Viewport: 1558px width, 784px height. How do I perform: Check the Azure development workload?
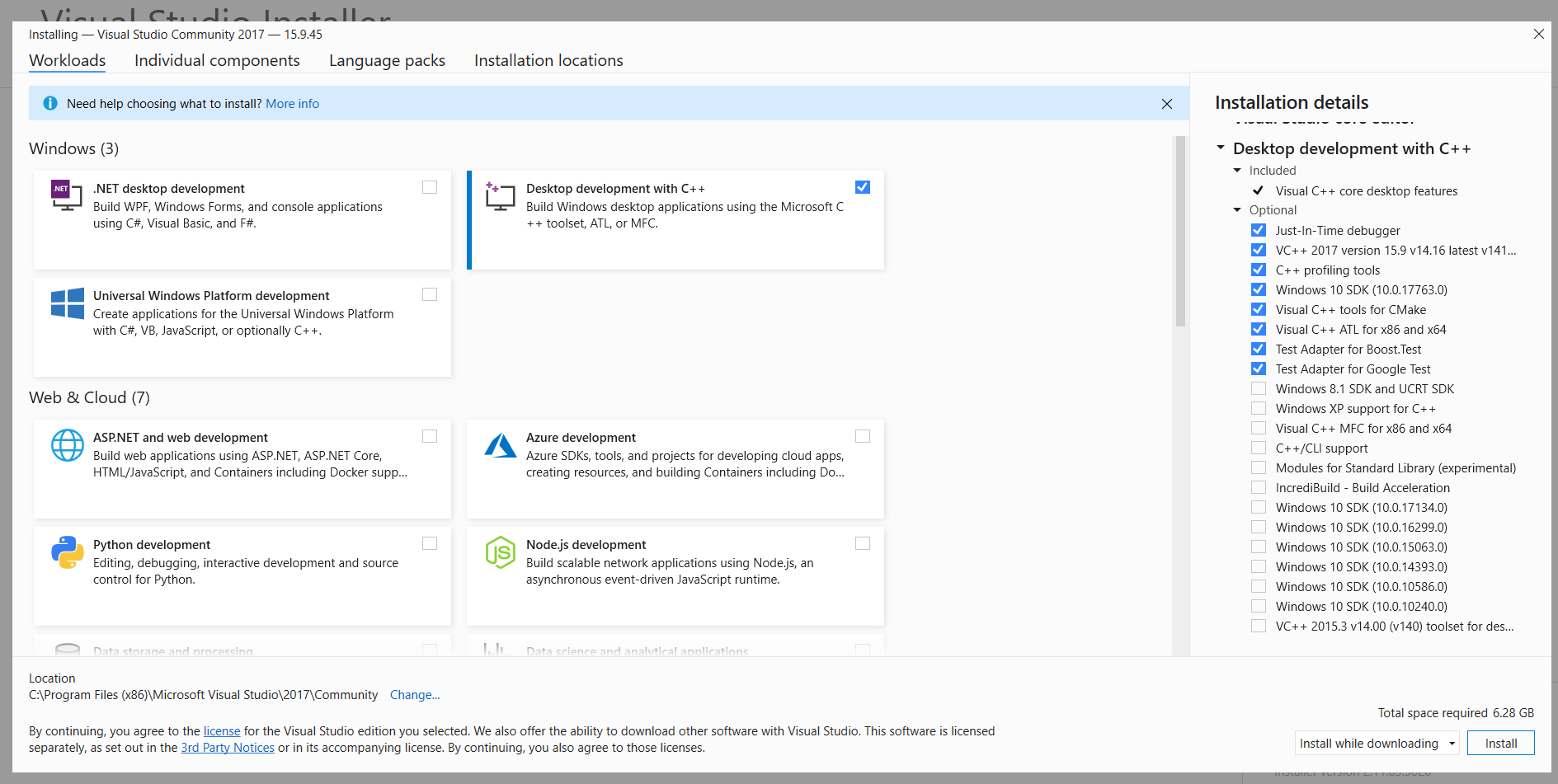click(863, 436)
